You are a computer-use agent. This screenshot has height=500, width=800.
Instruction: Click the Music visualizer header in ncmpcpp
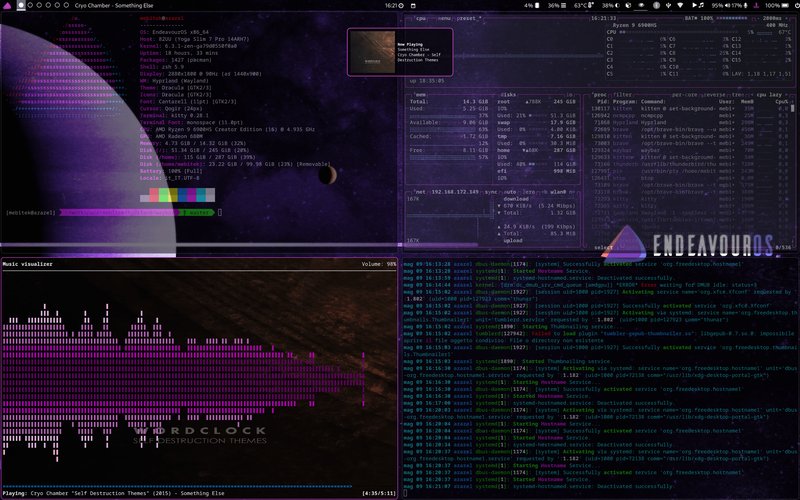click(28, 264)
